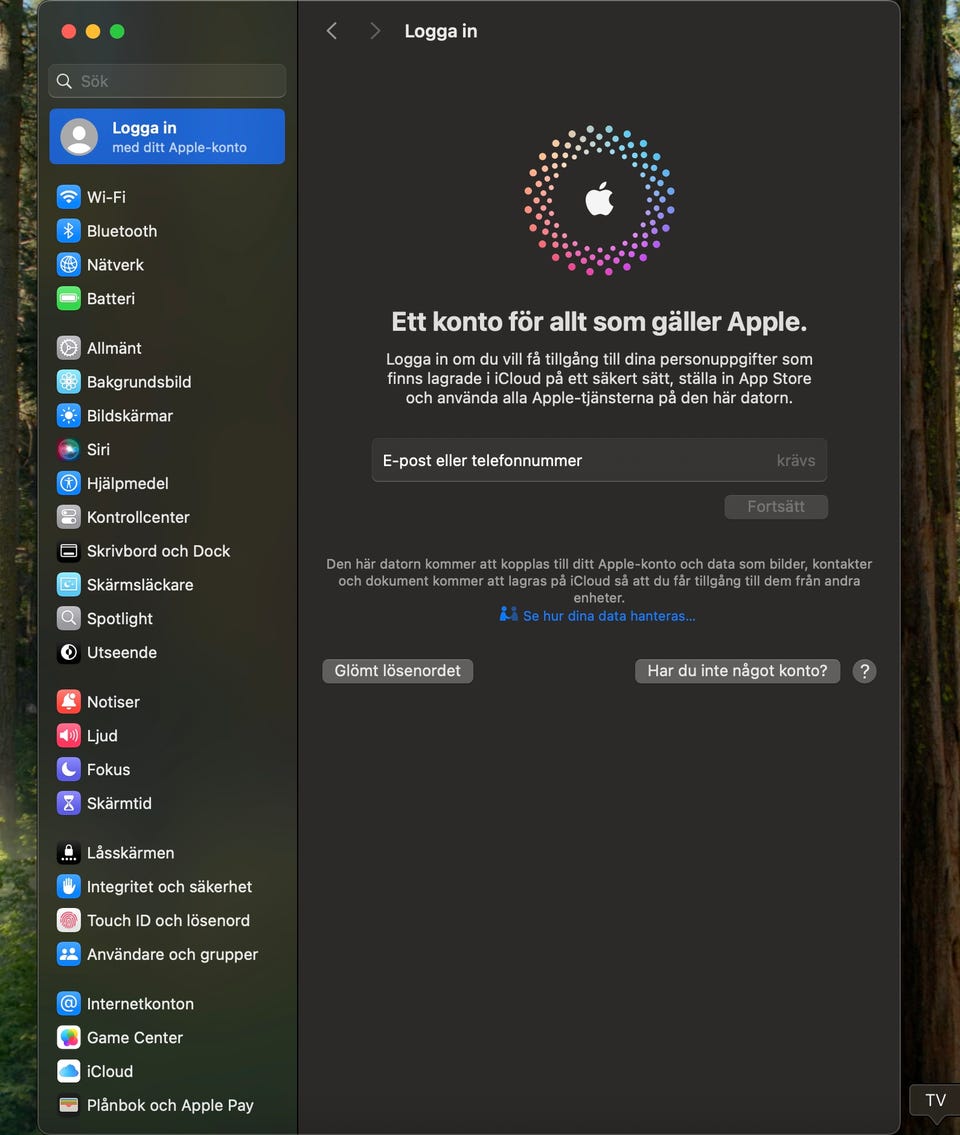The height and width of the screenshot is (1135, 960).
Task: Select Skrivbord och Dock icon
Action: pyautogui.click(x=69, y=551)
